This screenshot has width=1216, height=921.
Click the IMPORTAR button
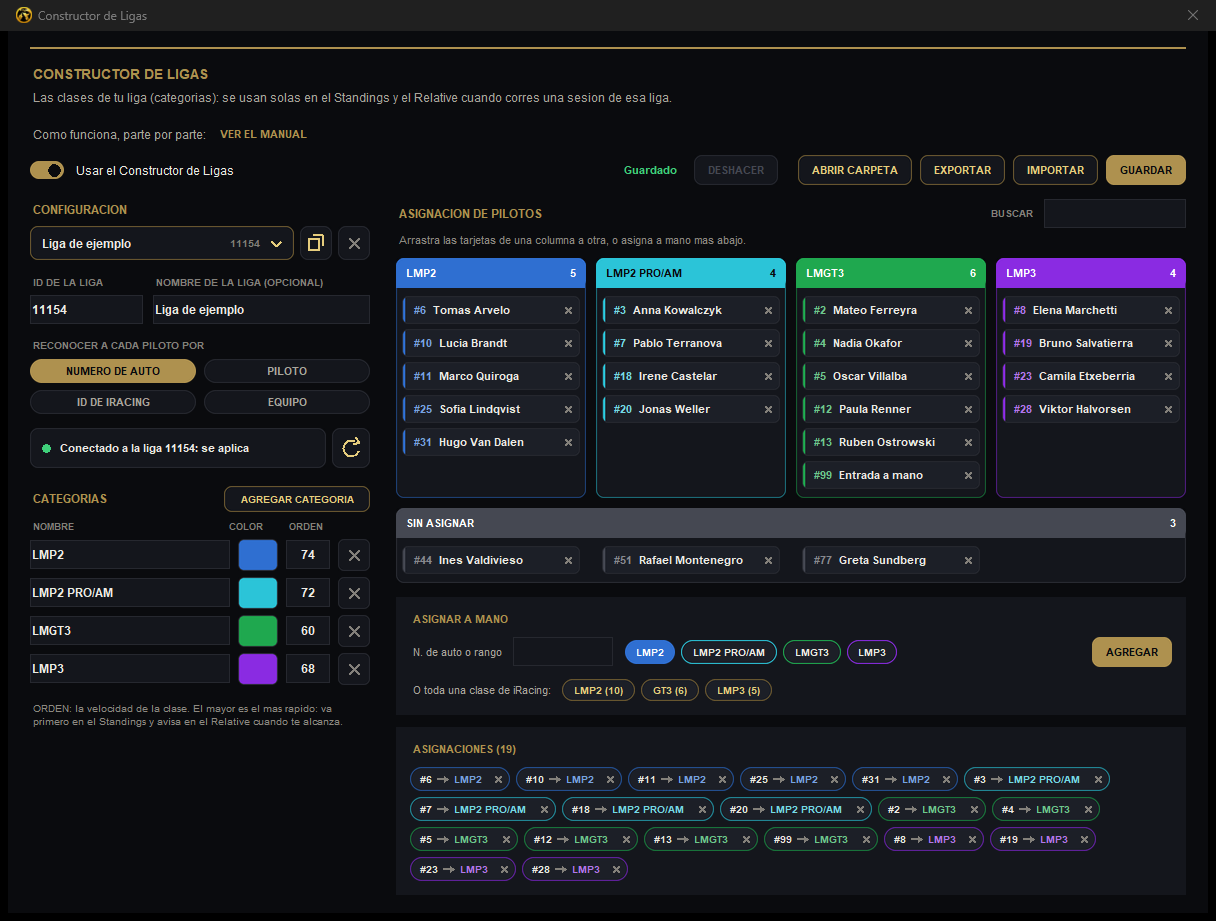1055,170
